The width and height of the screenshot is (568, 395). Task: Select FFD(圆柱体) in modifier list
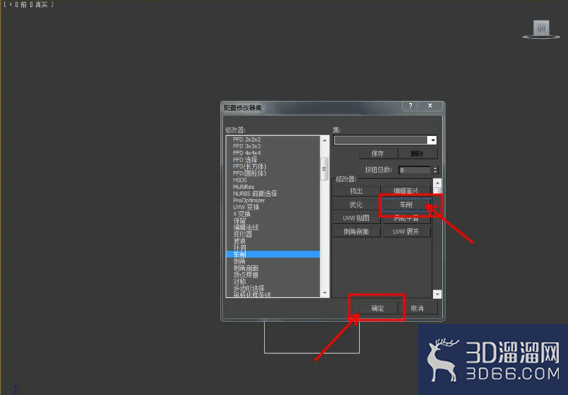[249, 173]
